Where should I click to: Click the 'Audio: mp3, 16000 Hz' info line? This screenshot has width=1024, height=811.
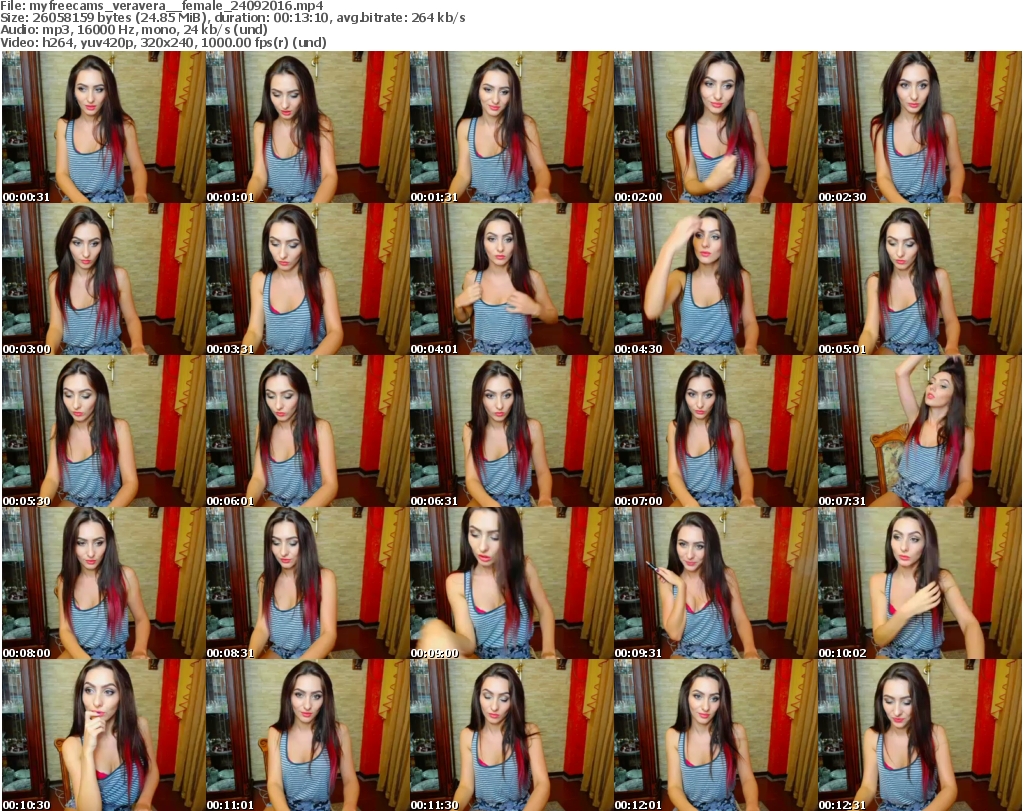(134, 29)
